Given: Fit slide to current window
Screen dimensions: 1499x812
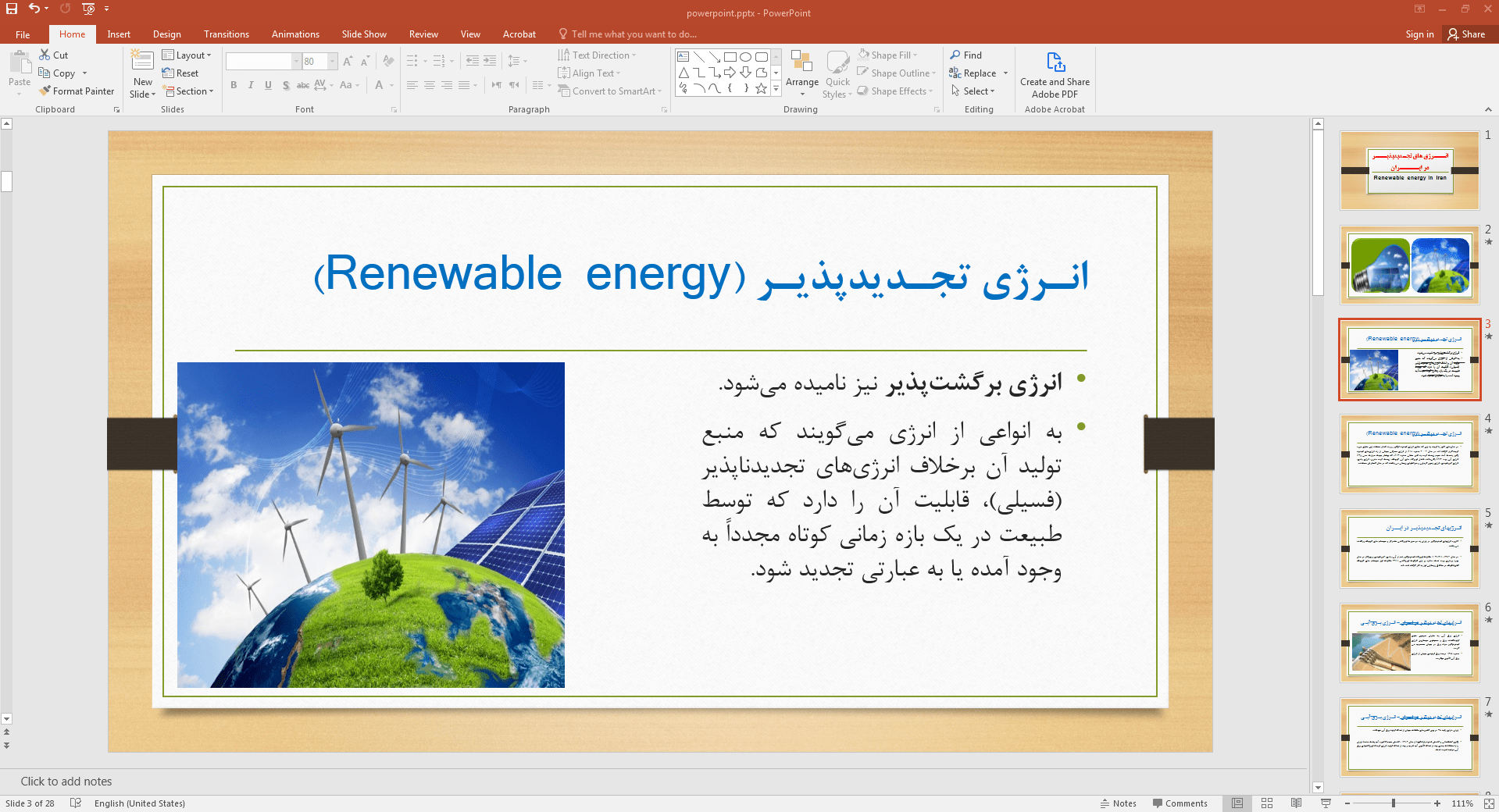Looking at the screenshot, I should [x=1489, y=803].
